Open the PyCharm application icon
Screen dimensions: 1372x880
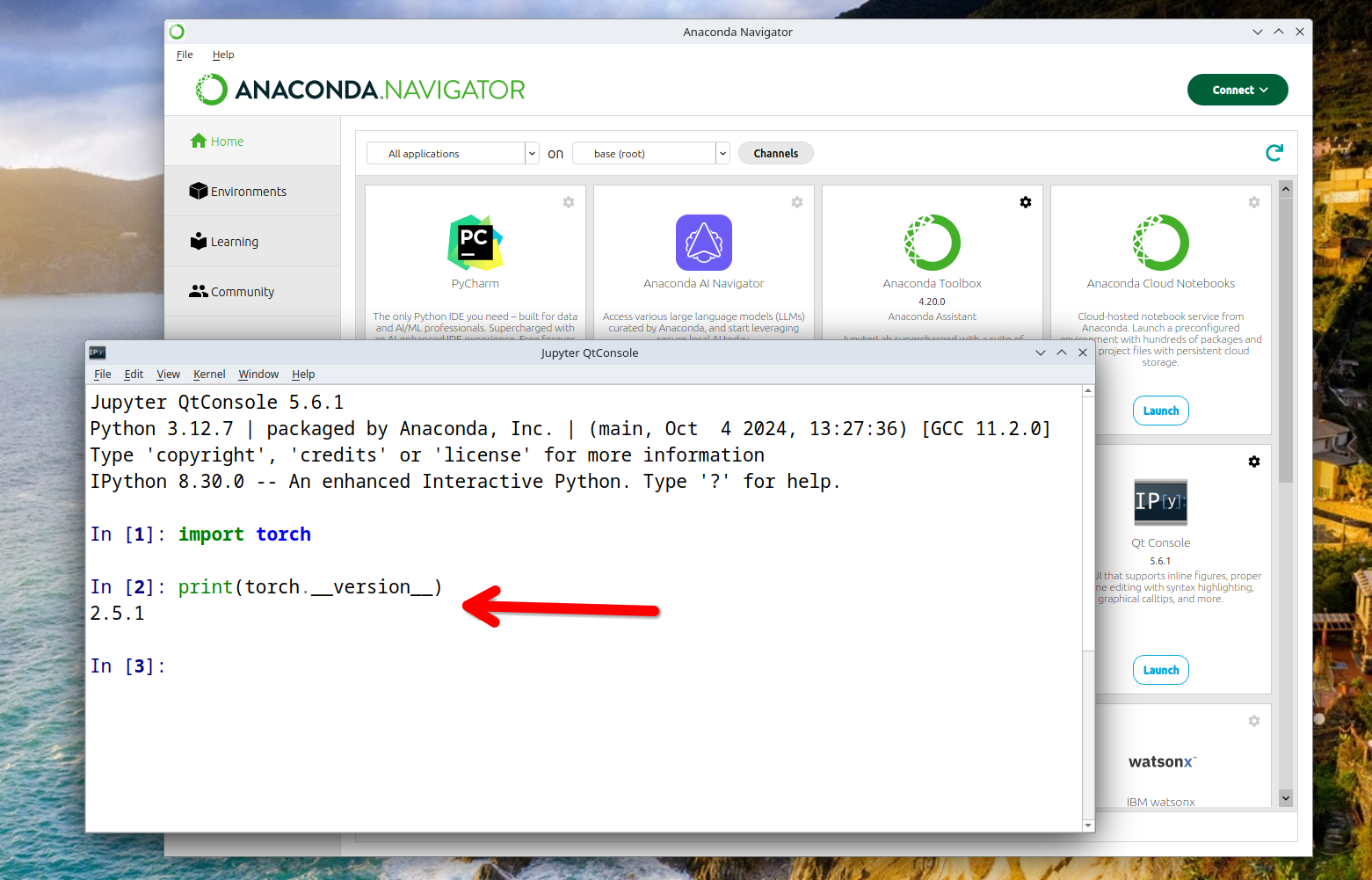pyautogui.click(x=475, y=243)
